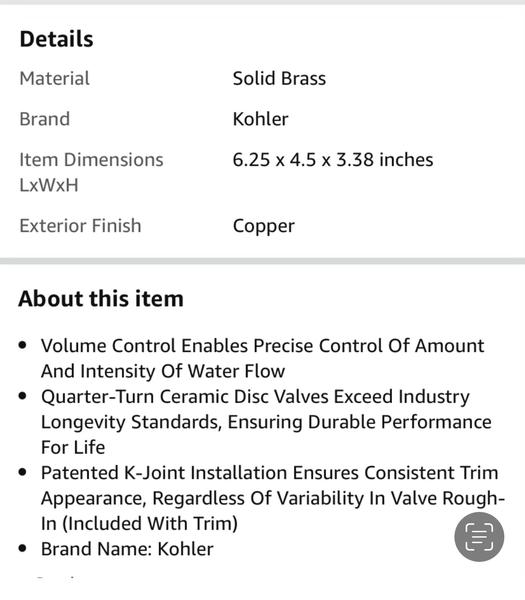
Task: Click the 'In (Included With Trim)' line
Action: pyautogui.click(x=139, y=523)
